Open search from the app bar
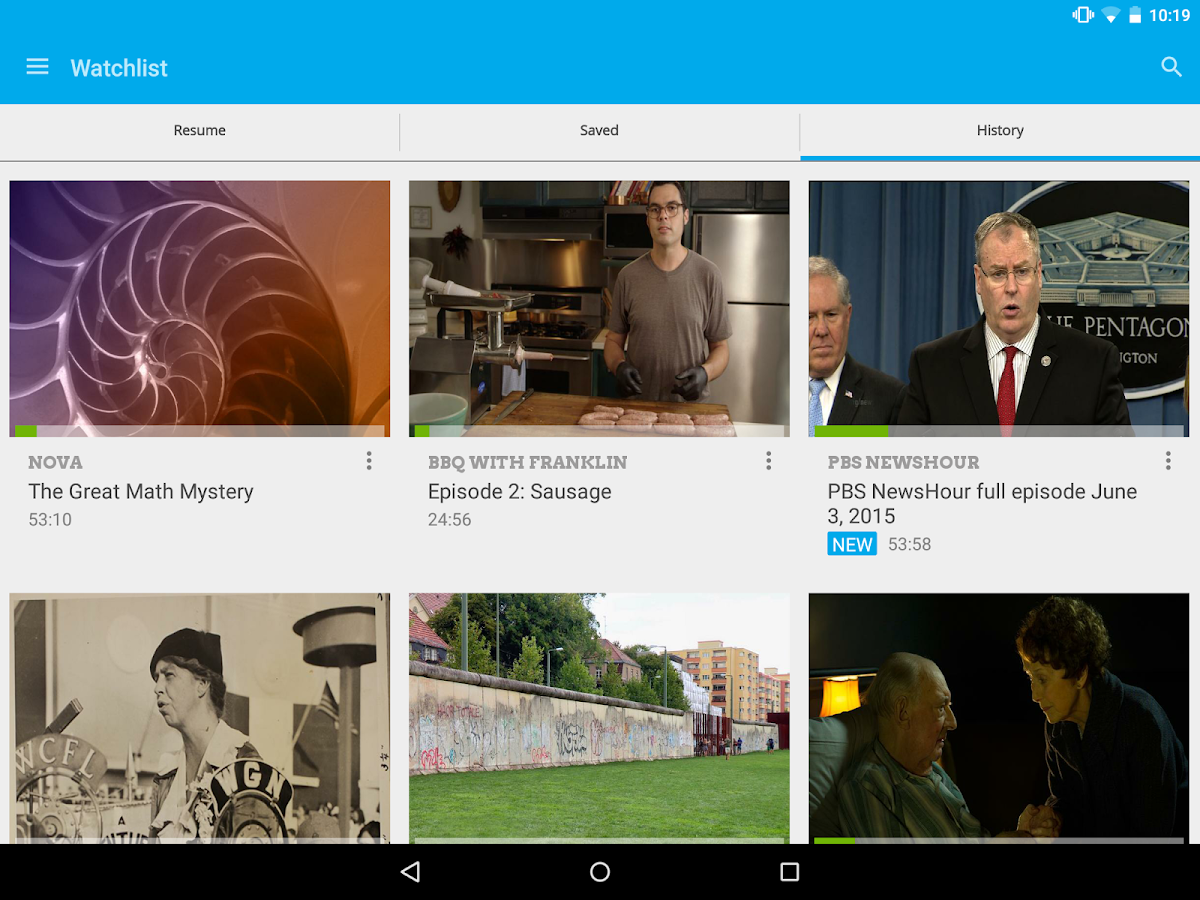 point(1171,67)
